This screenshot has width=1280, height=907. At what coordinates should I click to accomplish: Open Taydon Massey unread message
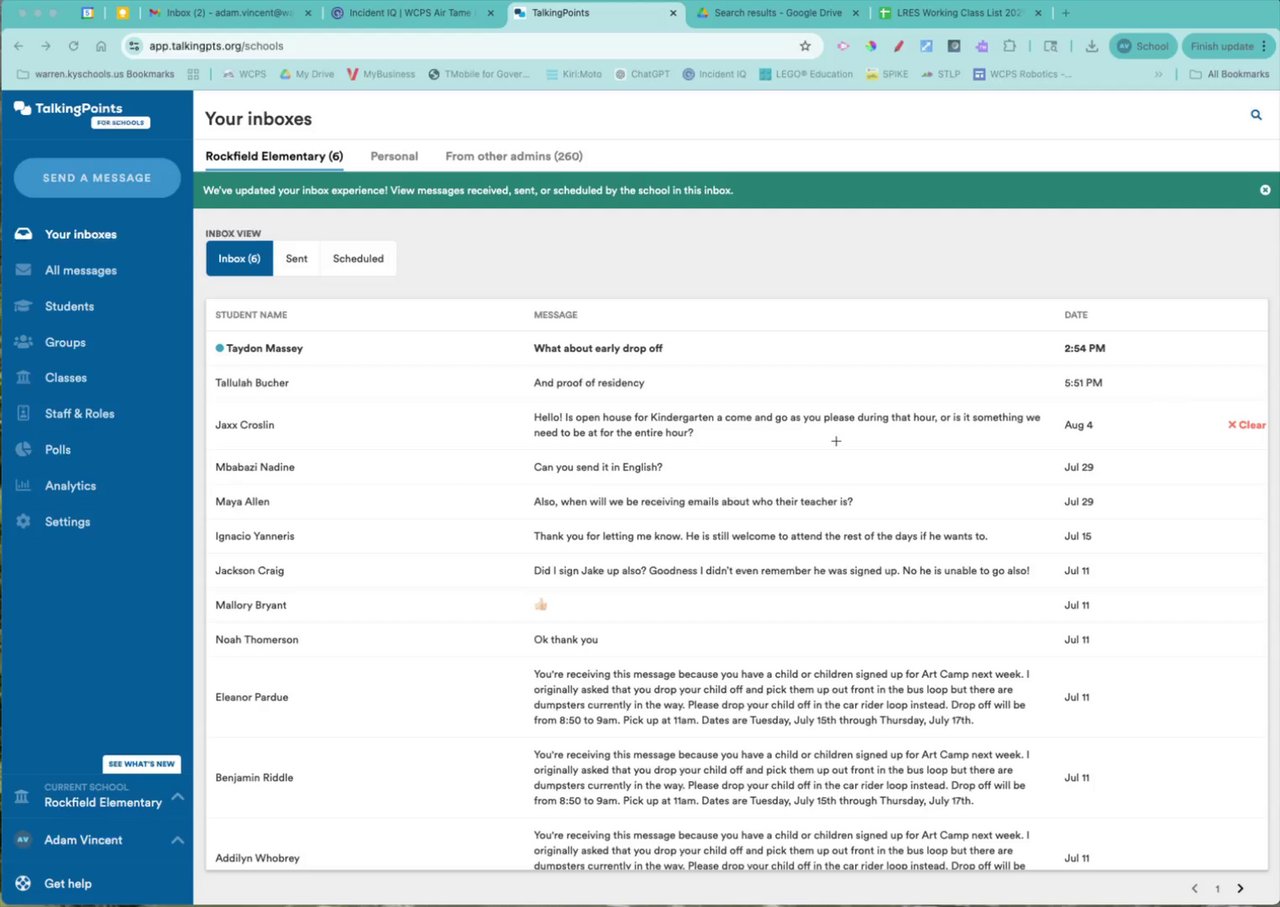pyautogui.click(x=736, y=348)
